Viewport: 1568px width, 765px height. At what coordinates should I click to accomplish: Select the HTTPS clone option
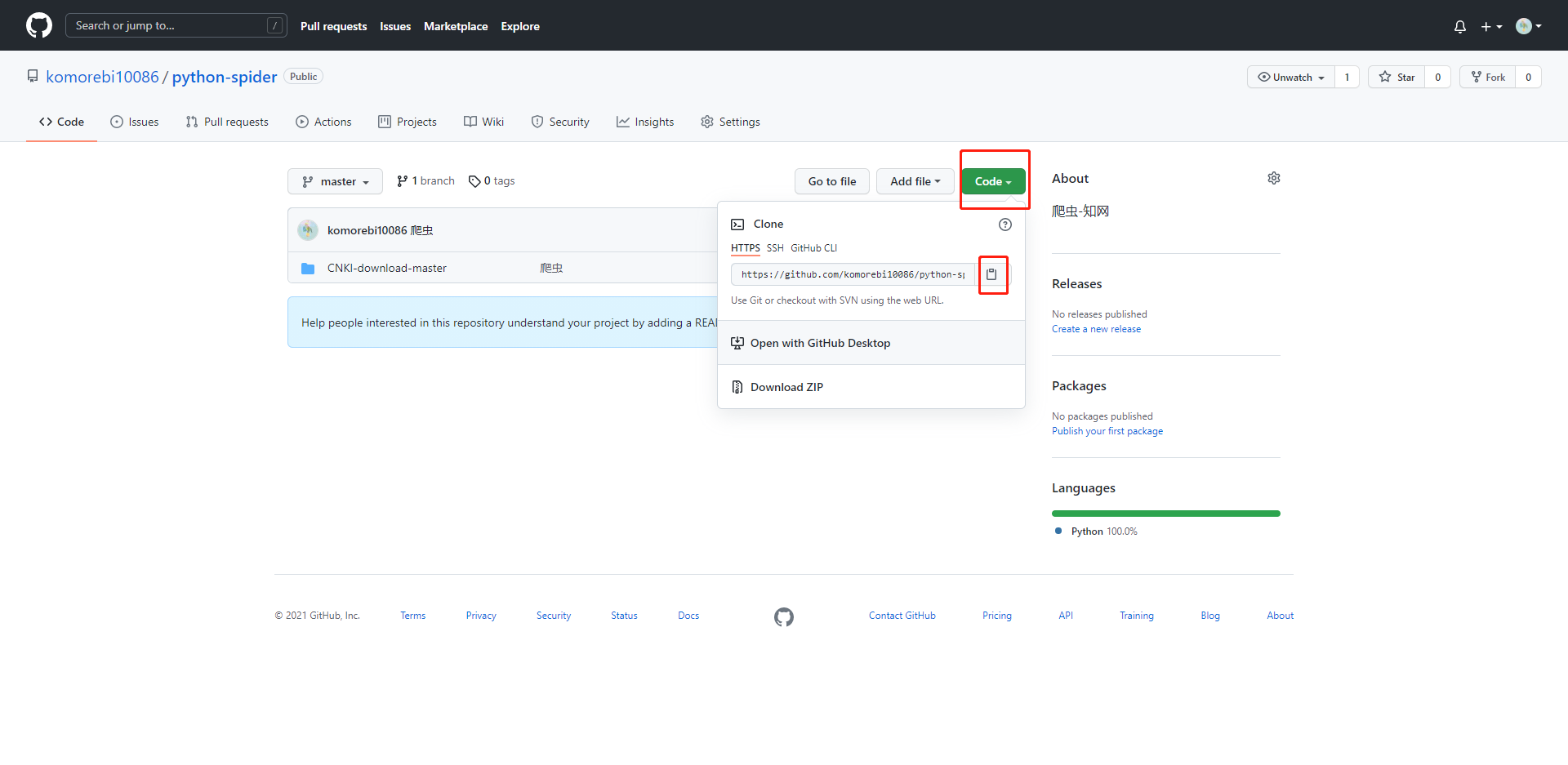point(745,248)
